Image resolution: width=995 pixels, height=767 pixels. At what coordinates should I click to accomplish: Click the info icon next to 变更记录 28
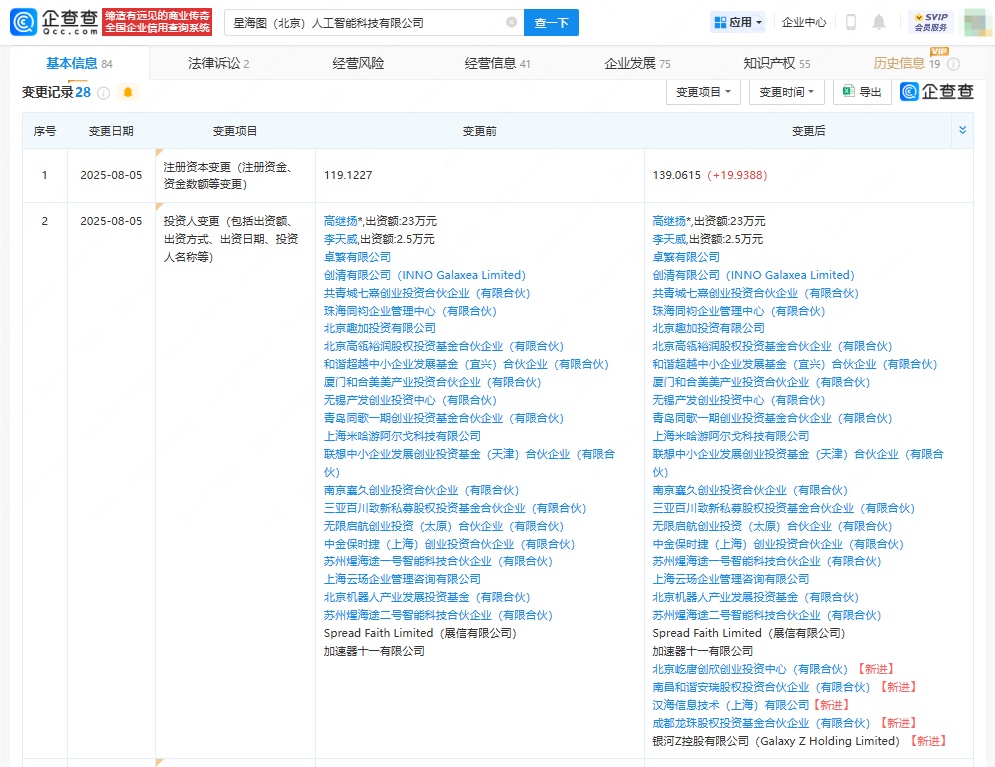coord(103,93)
